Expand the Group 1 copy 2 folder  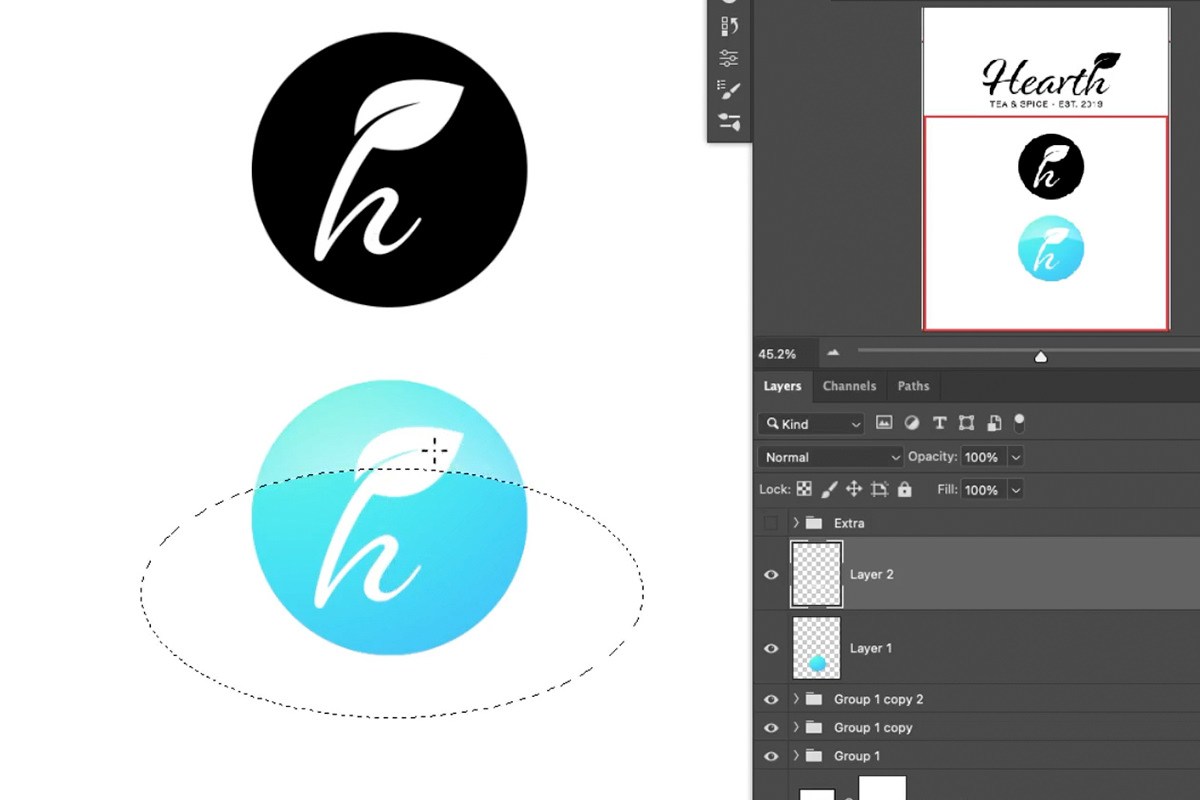point(796,699)
